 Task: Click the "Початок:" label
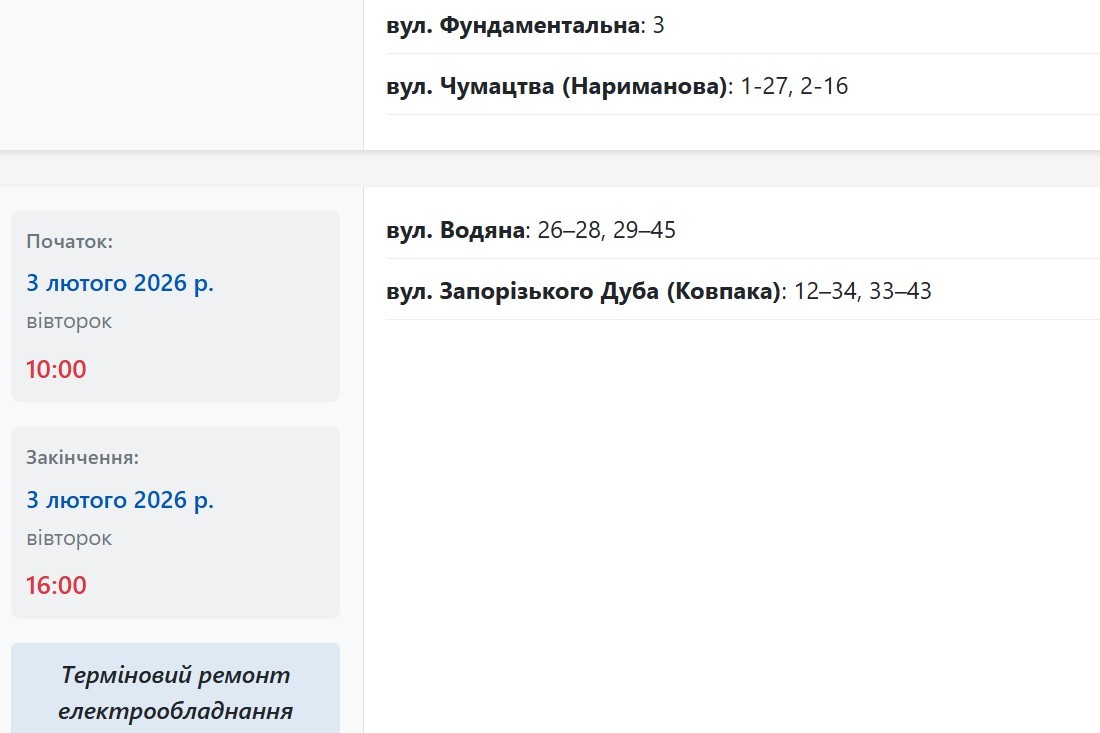[x=70, y=242]
